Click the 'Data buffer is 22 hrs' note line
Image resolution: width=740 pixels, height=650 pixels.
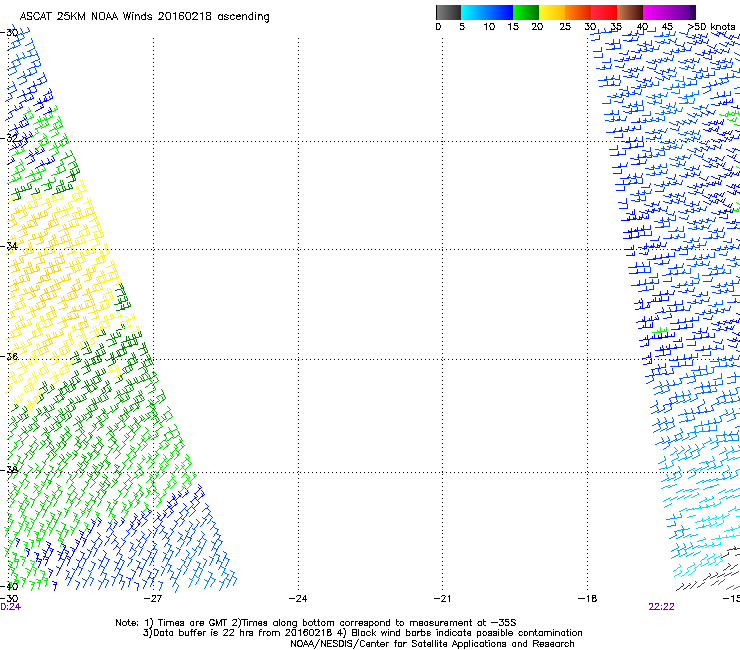(362, 633)
